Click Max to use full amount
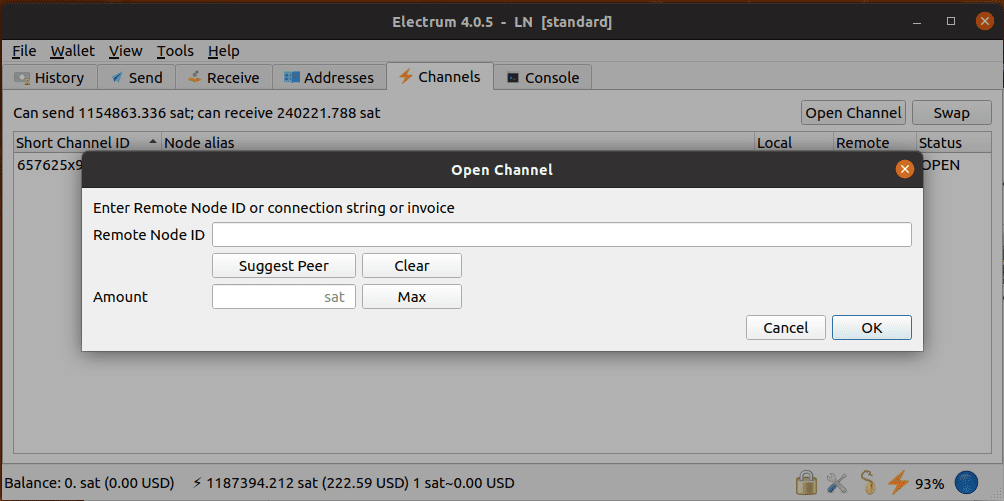This screenshot has height=501, width=1004. [411, 297]
